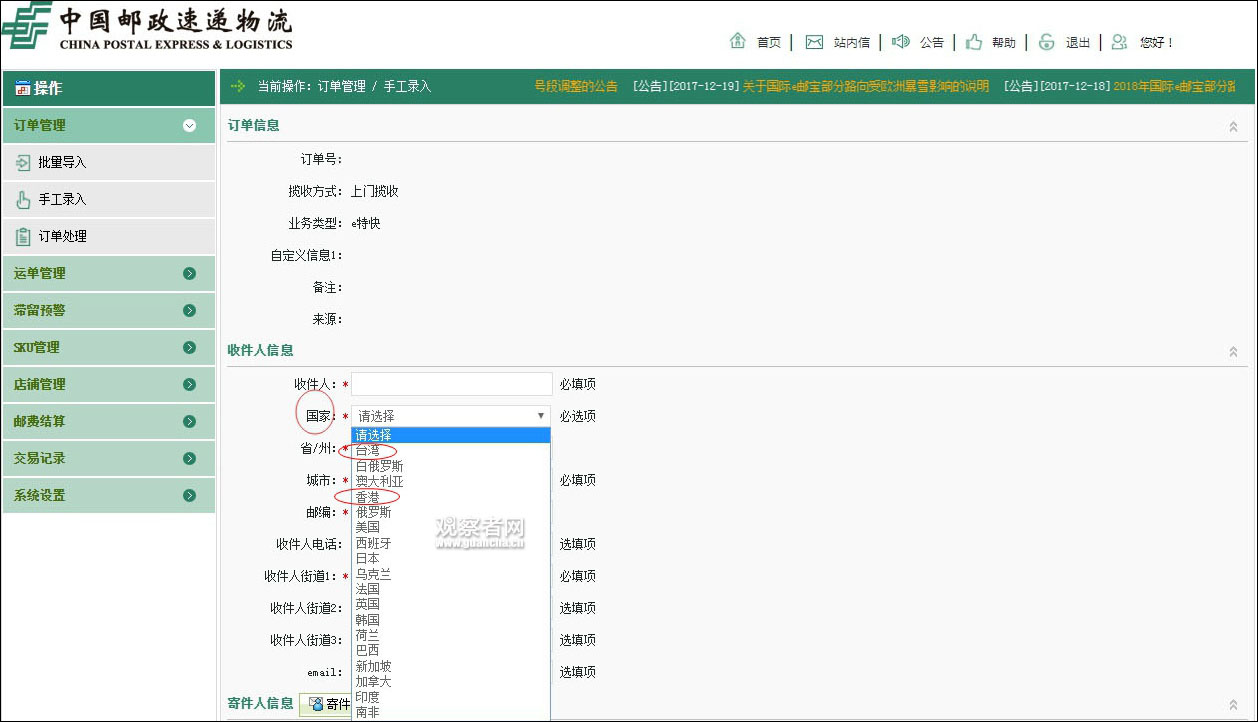Viewport: 1258px width, 722px height.
Task: Collapse the 收件人信息 section chevron
Action: pos(1233,351)
